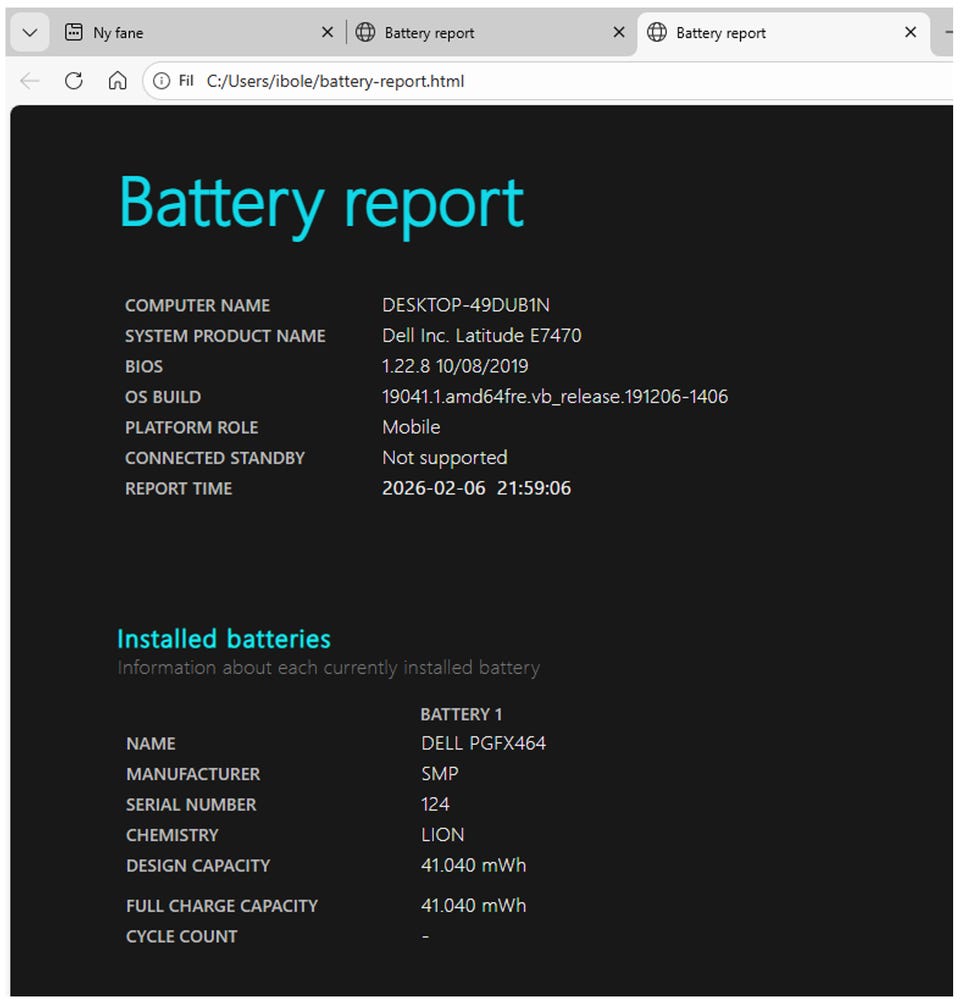The width and height of the screenshot is (960, 1004).
Task: Switch to the Ny fane tab
Action: [x=199, y=33]
